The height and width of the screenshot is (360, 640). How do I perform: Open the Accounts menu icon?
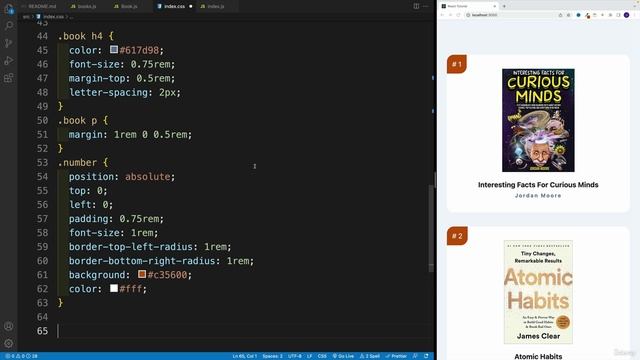tap(9, 326)
